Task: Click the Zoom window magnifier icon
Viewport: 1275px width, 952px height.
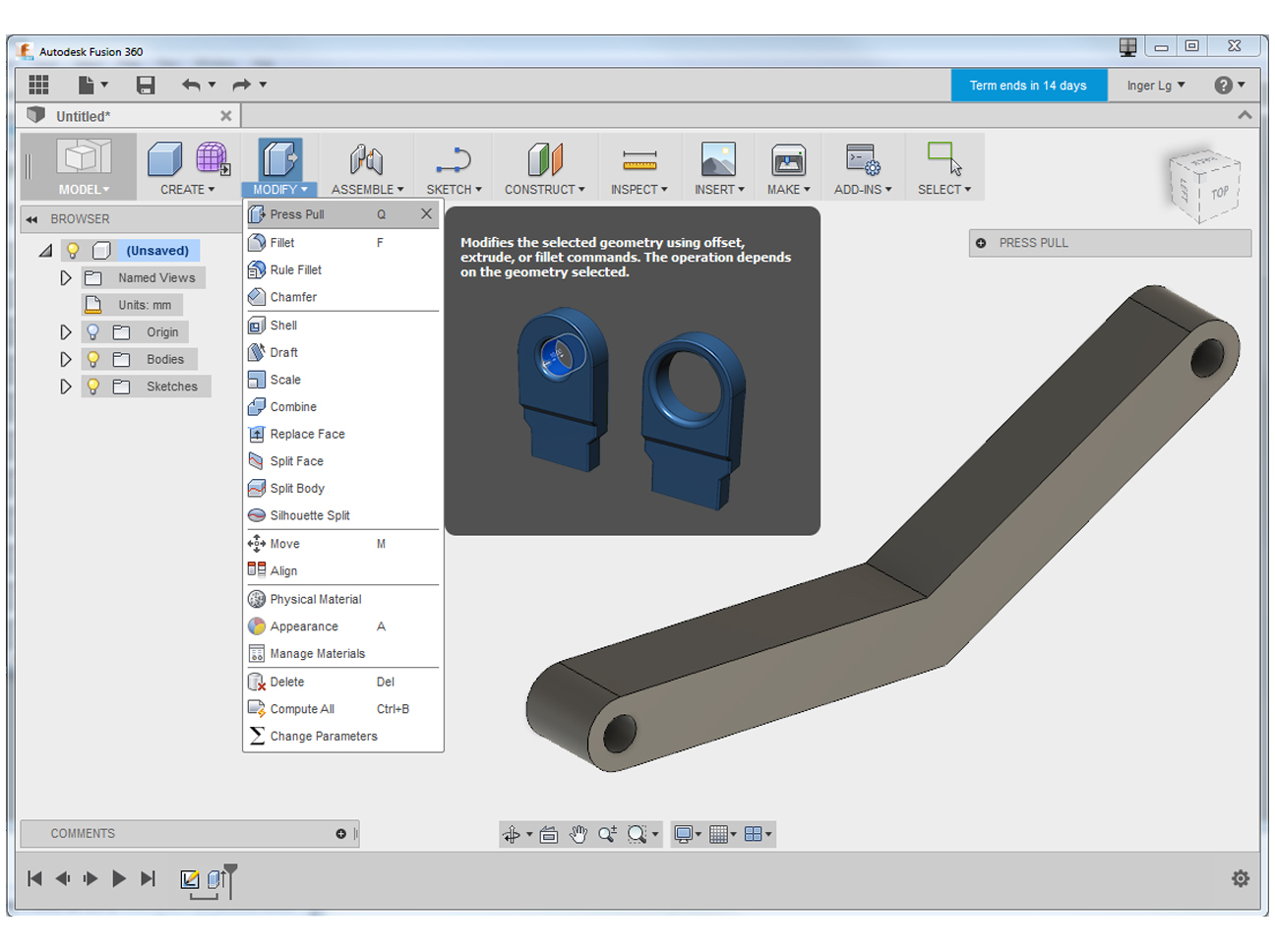Action: 608,834
